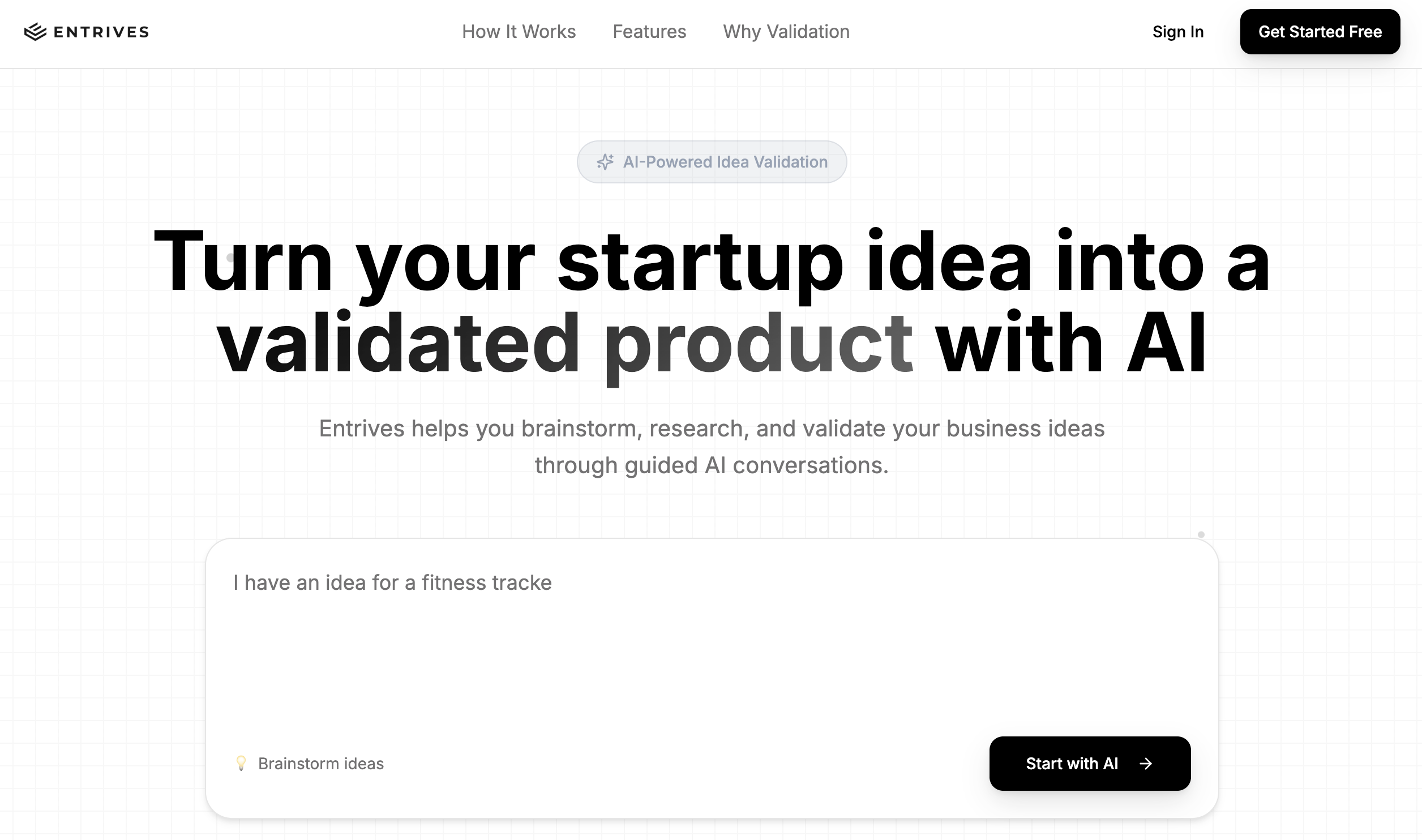Click the small gray dot above the card corner
The width and height of the screenshot is (1422, 840).
tap(1201, 534)
